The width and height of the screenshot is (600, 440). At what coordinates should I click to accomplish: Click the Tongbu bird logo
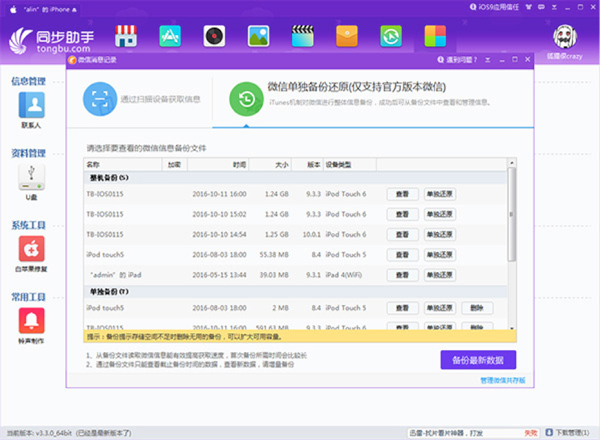point(21,41)
